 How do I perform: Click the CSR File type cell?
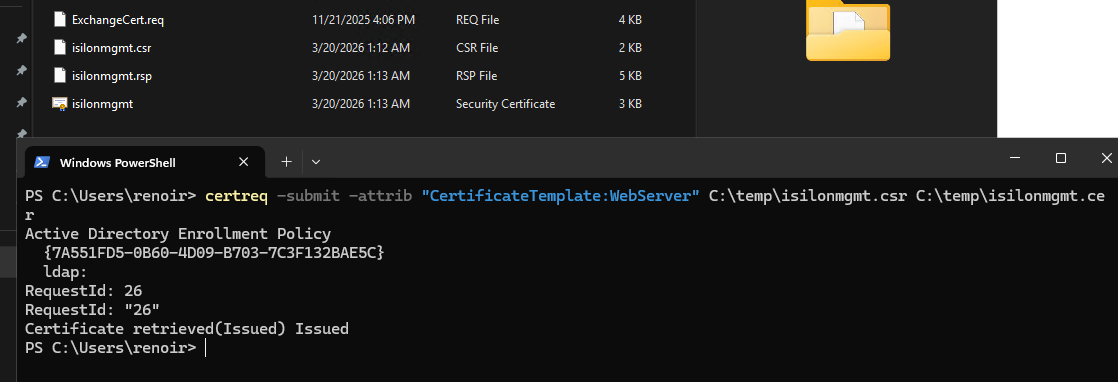(x=476, y=48)
